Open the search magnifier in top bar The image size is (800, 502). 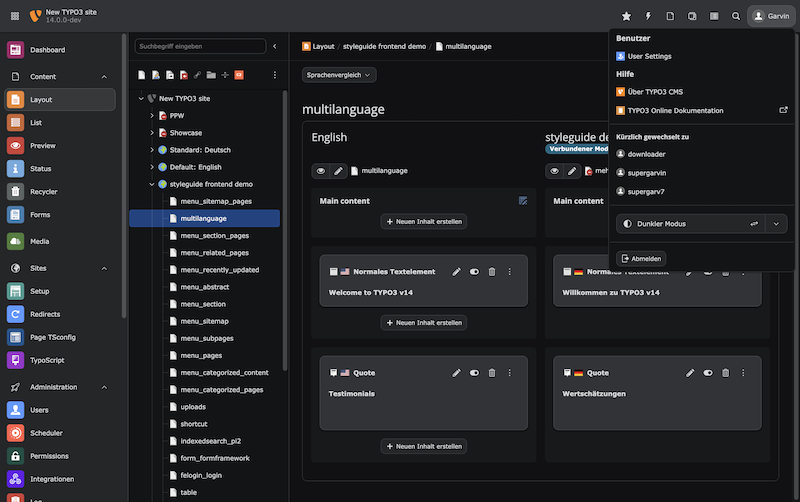click(x=736, y=16)
